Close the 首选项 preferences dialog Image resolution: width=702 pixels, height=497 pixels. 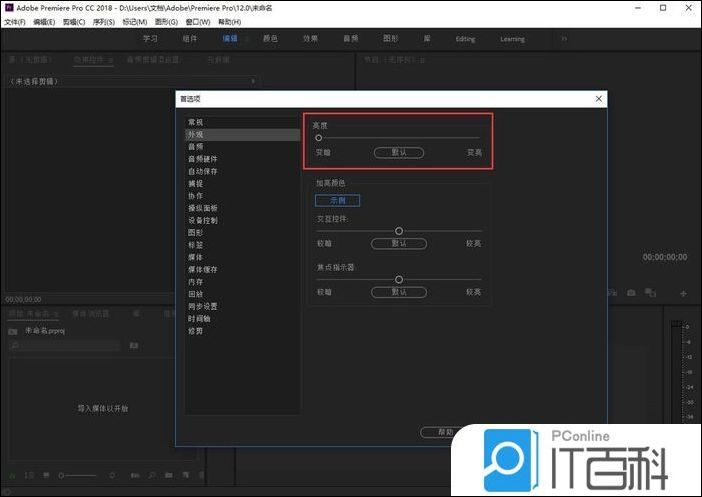599,99
